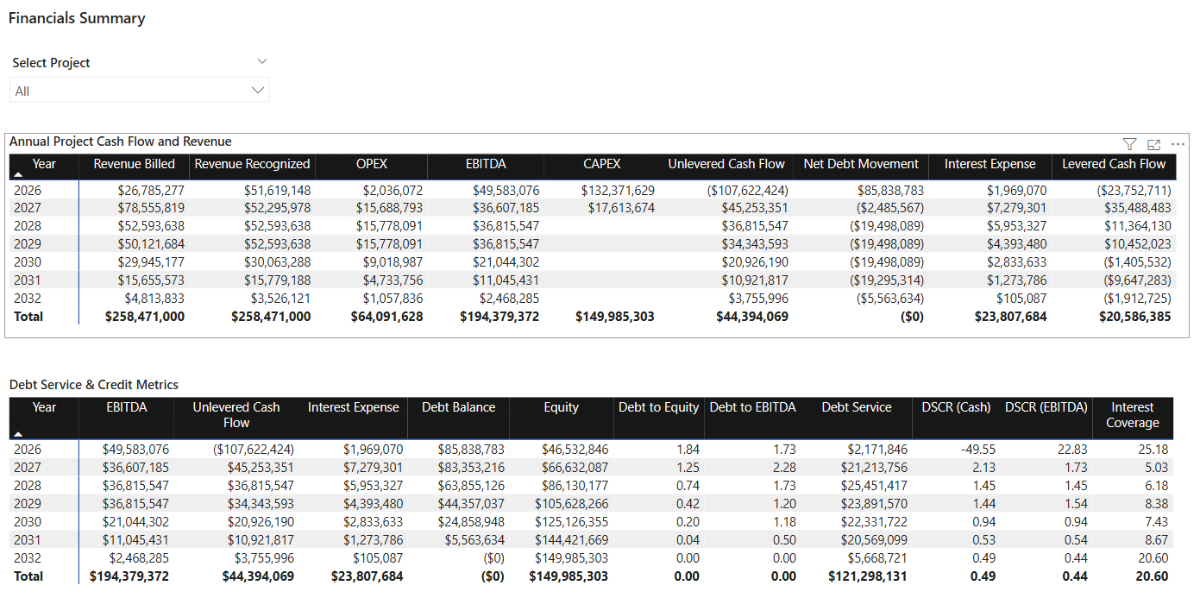Click the OPEX column header
Image resolution: width=1200 pixels, height=598 pixels.
371,164
